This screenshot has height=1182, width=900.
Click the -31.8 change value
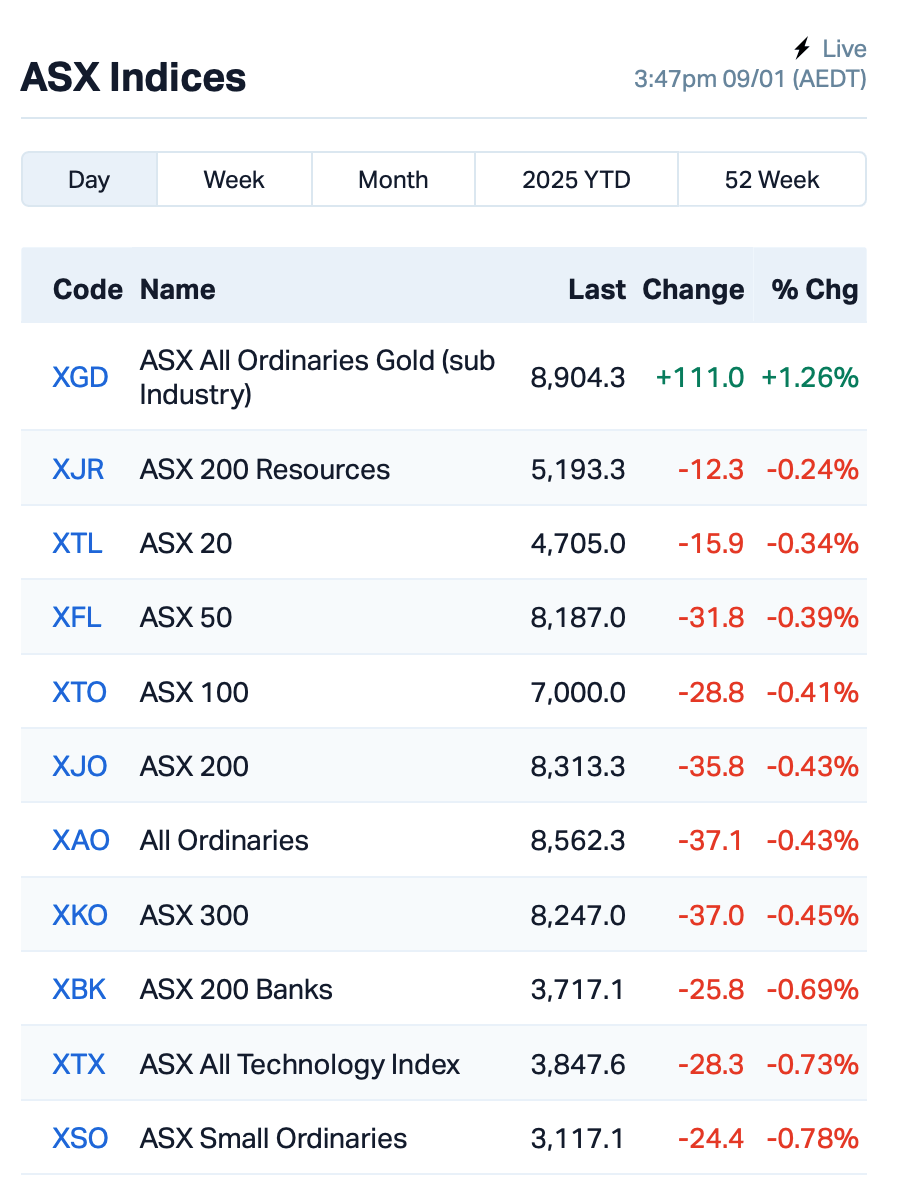click(x=711, y=617)
